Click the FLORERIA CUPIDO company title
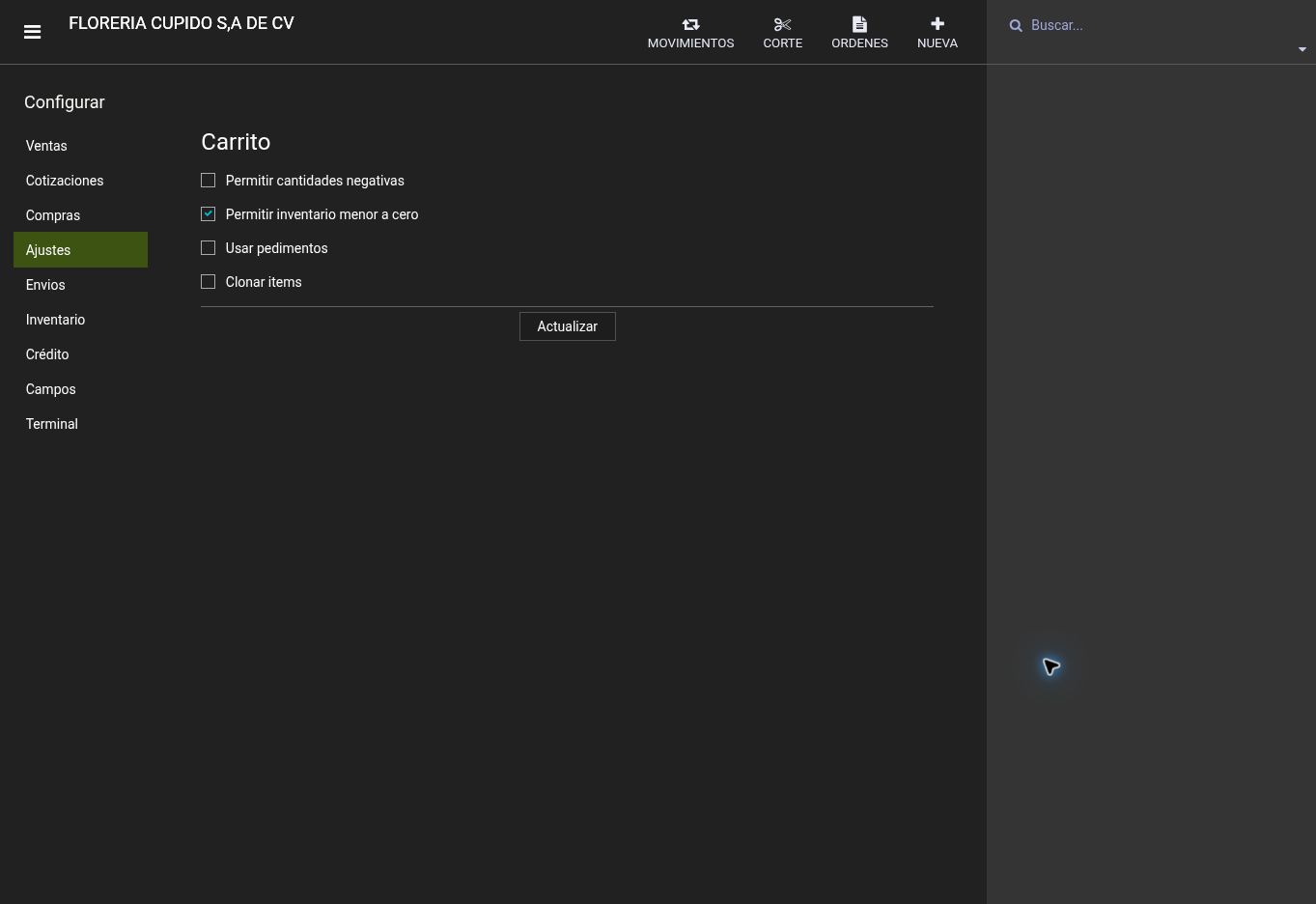Viewport: 1316px width, 904px height. [182, 23]
